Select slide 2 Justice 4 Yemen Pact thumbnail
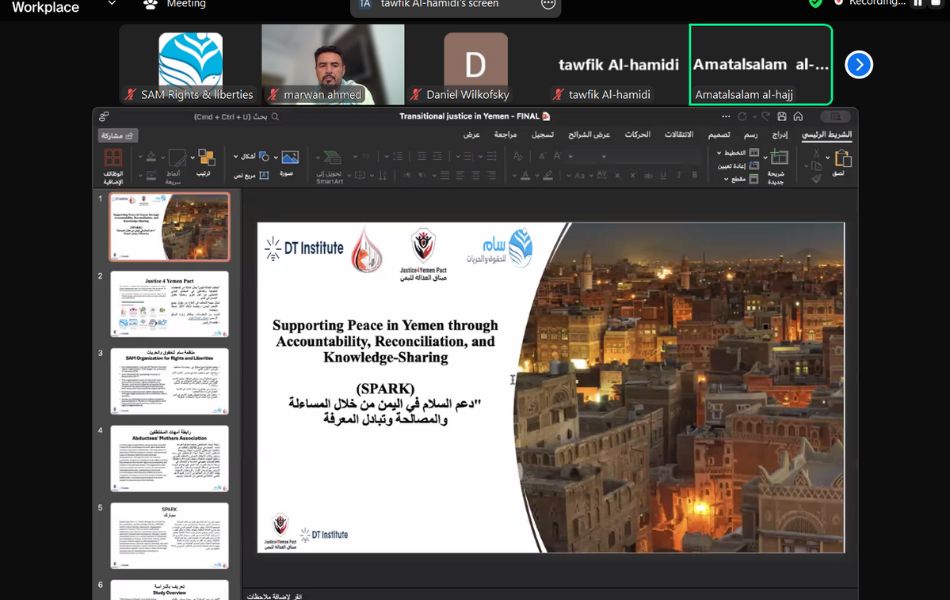Viewport: 950px width, 600px height. 169,304
